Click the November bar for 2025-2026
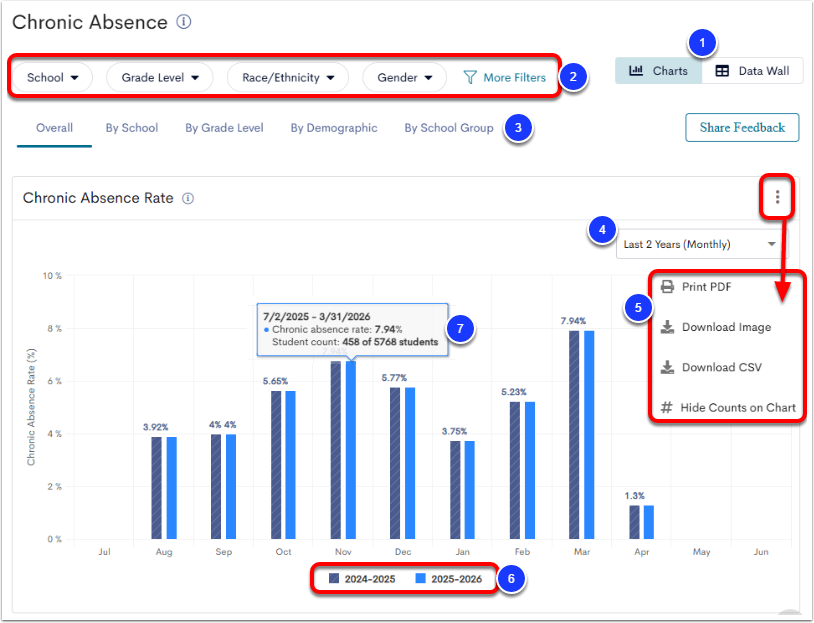814x623 pixels. [349, 450]
